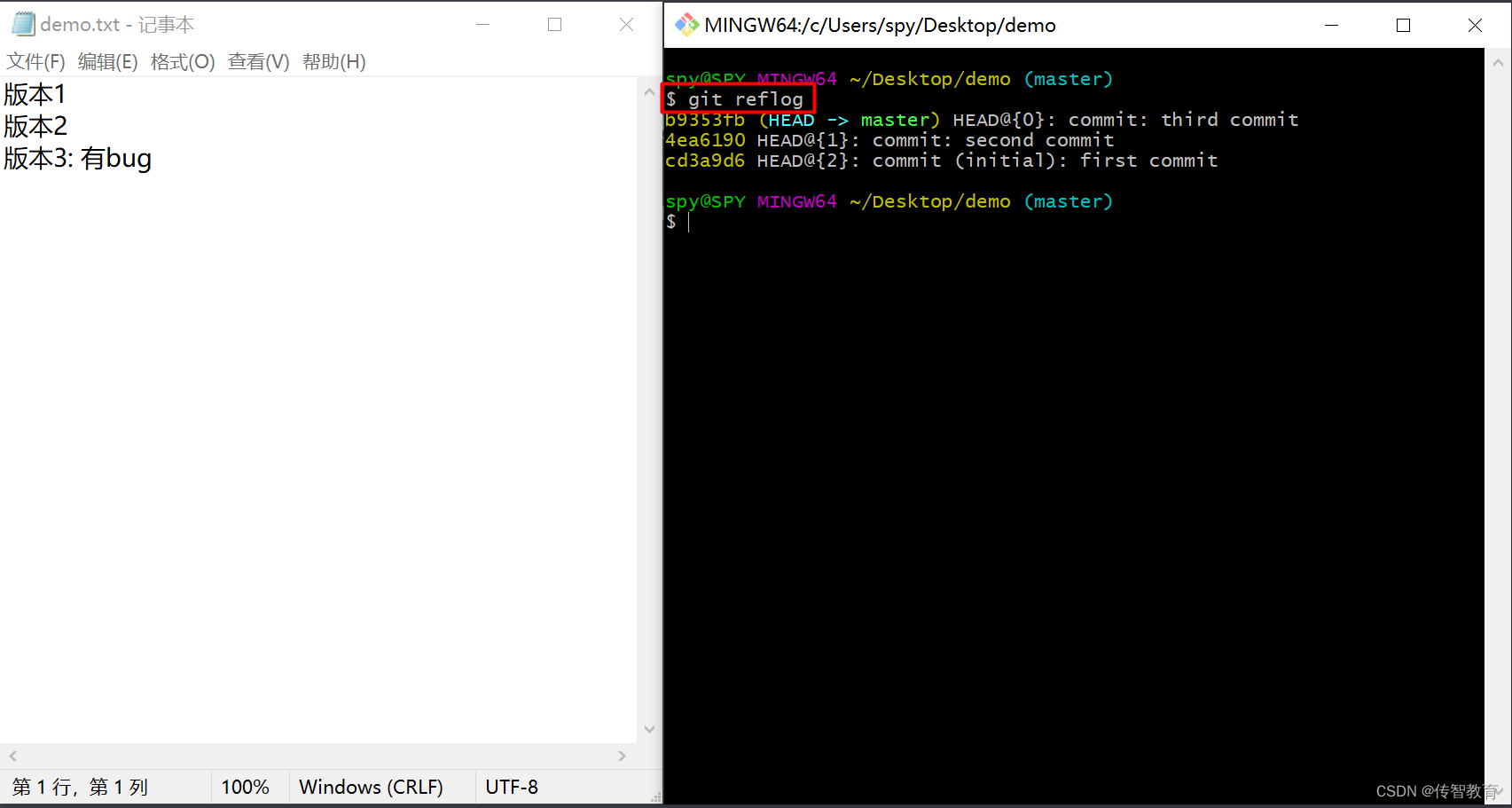The width and height of the screenshot is (1512, 808).
Task: Minimize the Notepad window
Action: coord(483,25)
